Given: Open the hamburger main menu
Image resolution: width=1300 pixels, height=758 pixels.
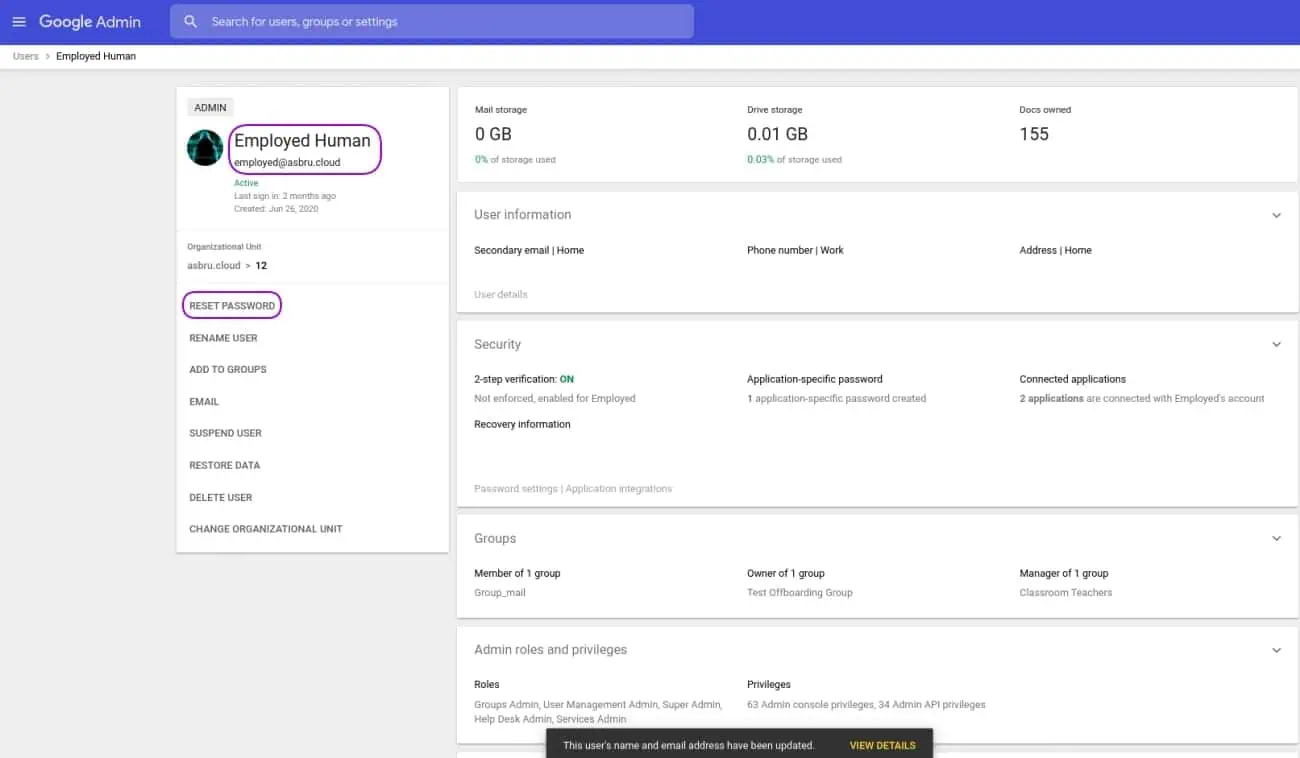Looking at the screenshot, I should pyautogui.click(x=19, y=21).
